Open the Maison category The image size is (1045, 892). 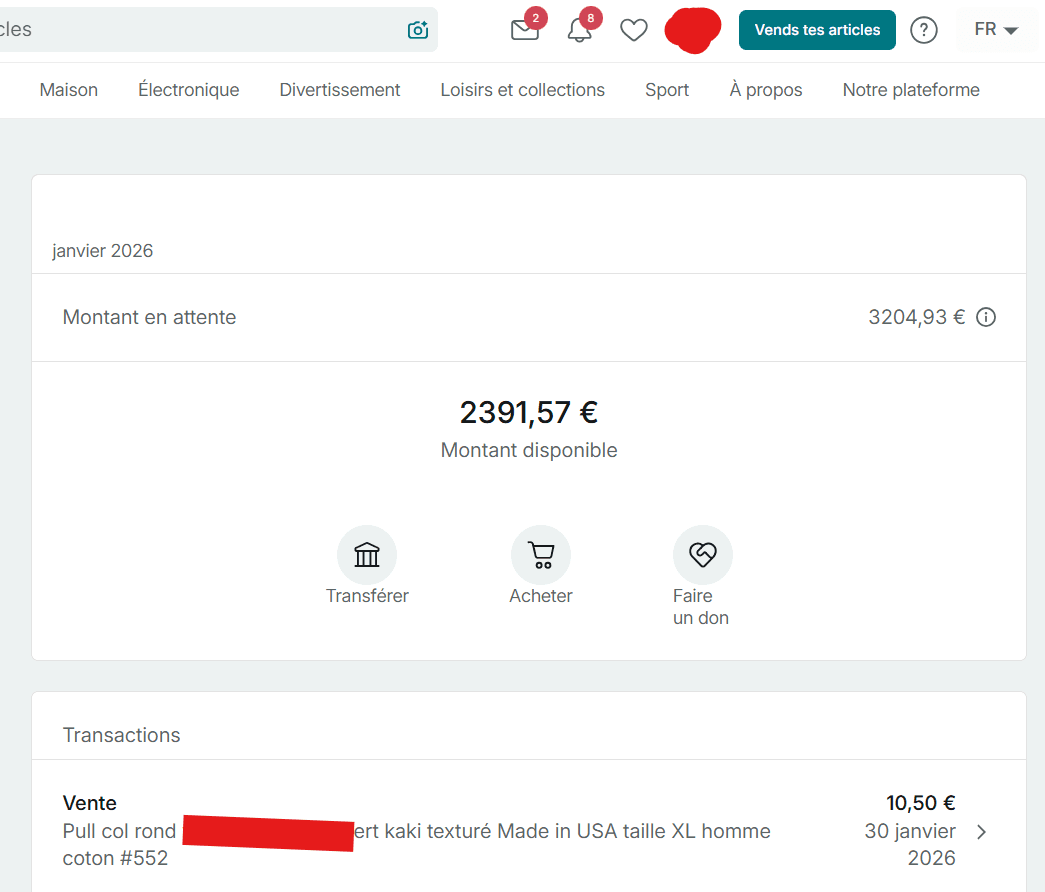[69, 90]
